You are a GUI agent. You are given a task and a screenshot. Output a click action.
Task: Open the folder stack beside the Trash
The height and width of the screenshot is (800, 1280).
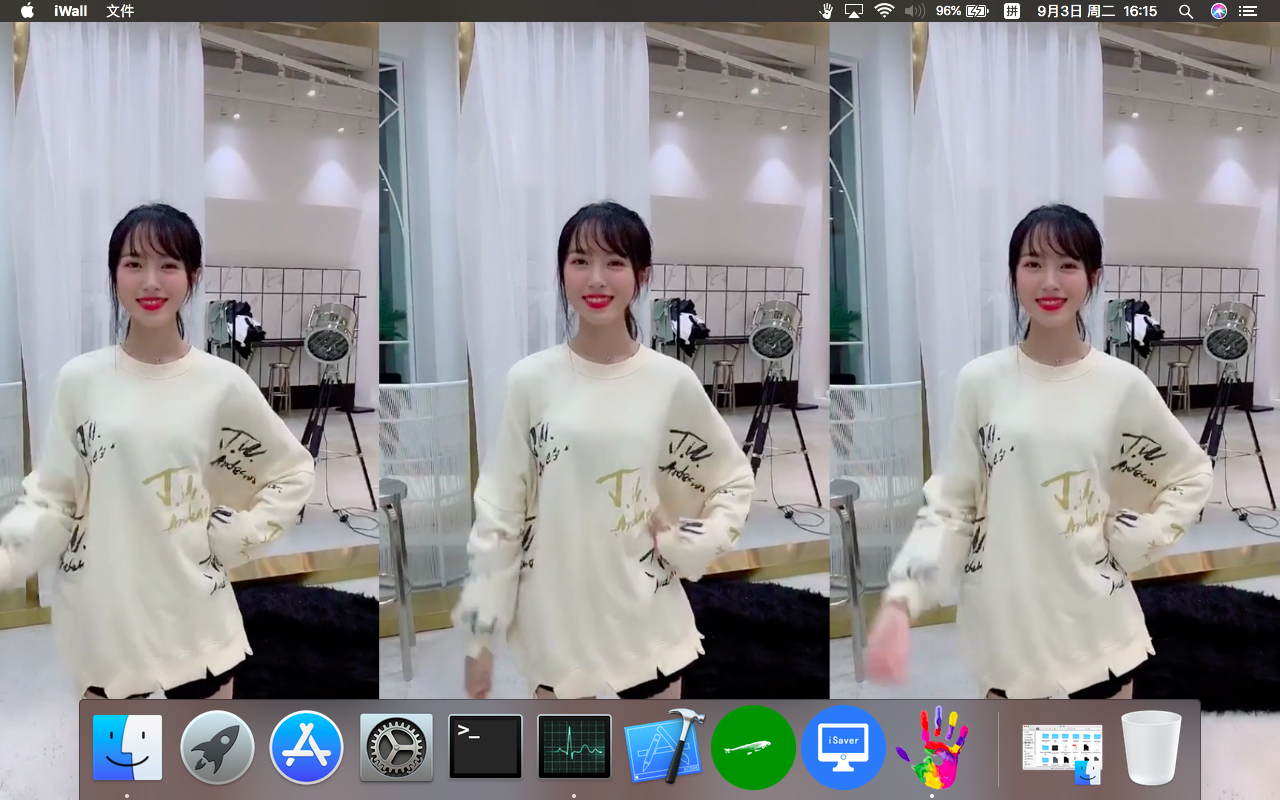[1062, 750]
